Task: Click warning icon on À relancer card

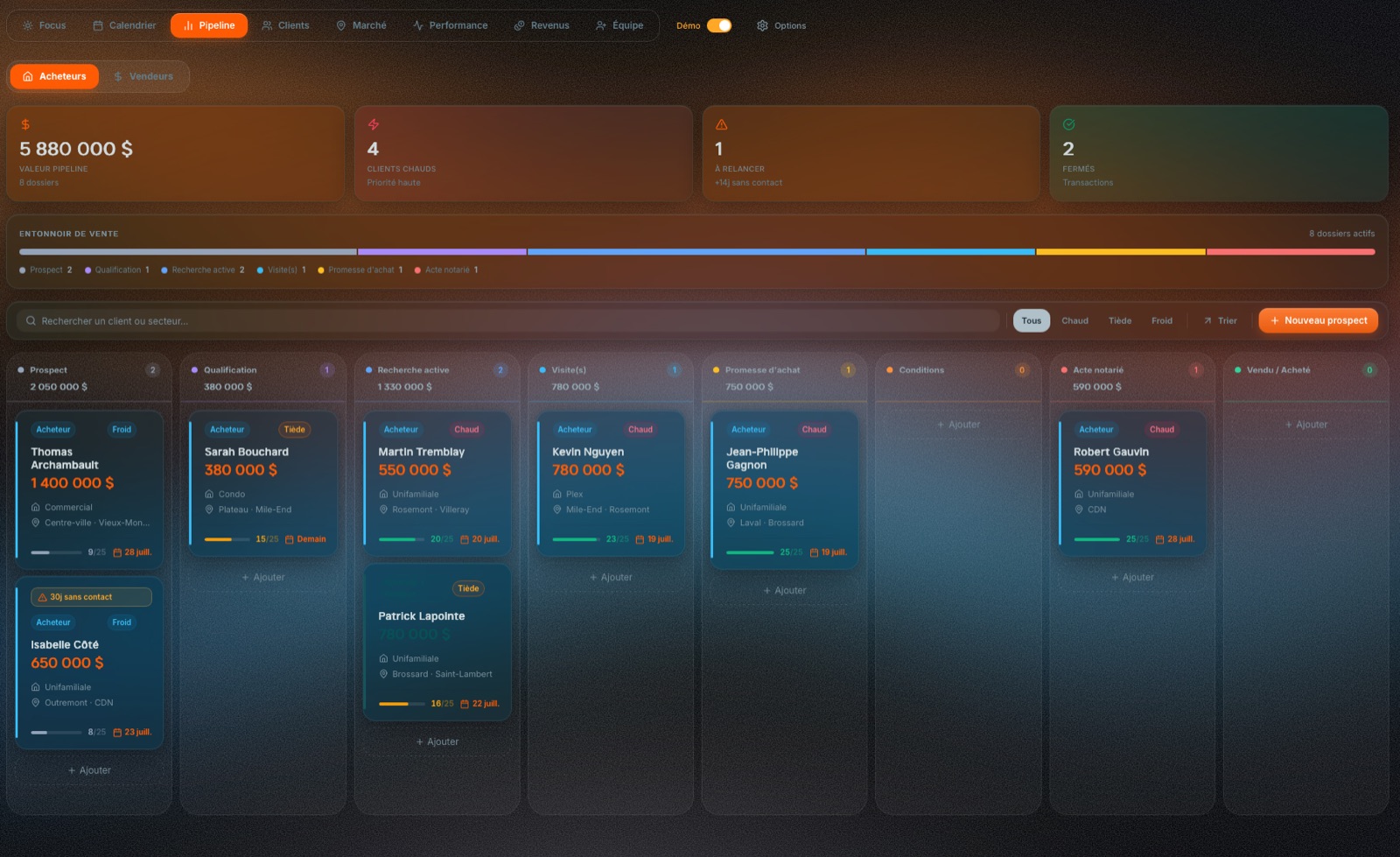Action: pos(721,124)
